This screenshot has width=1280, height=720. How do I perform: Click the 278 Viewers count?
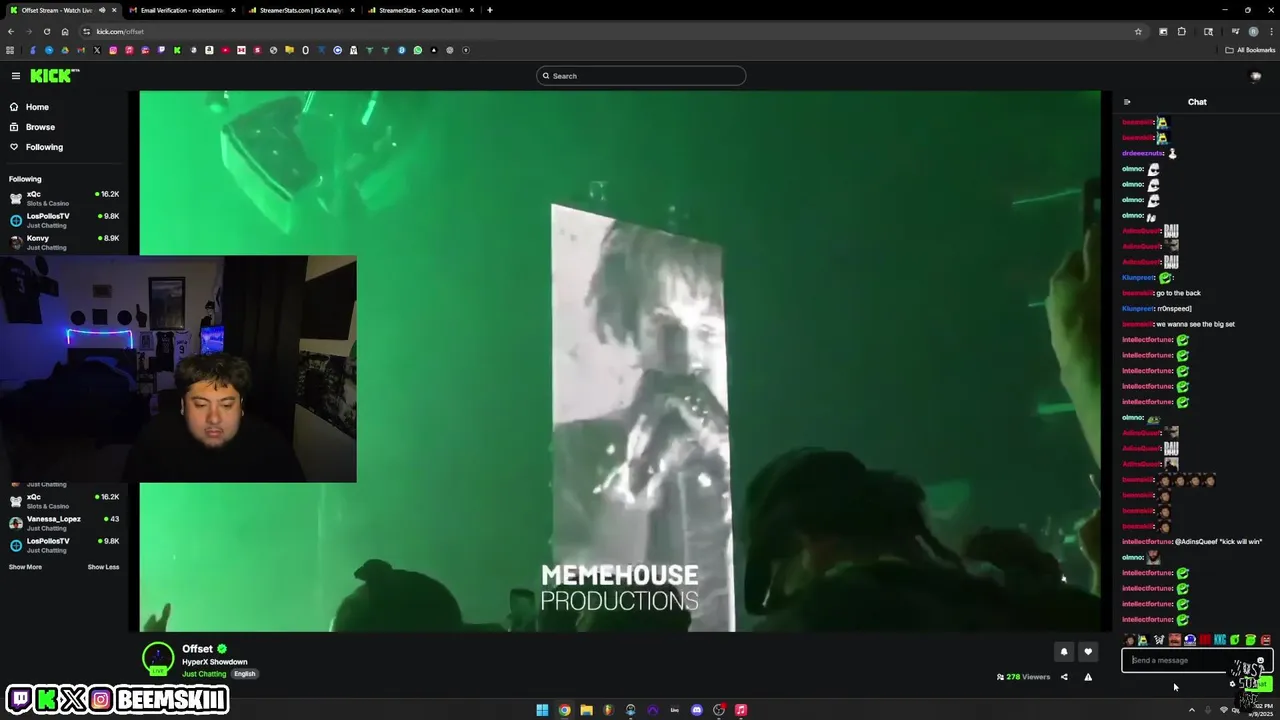click(1023, 677)
